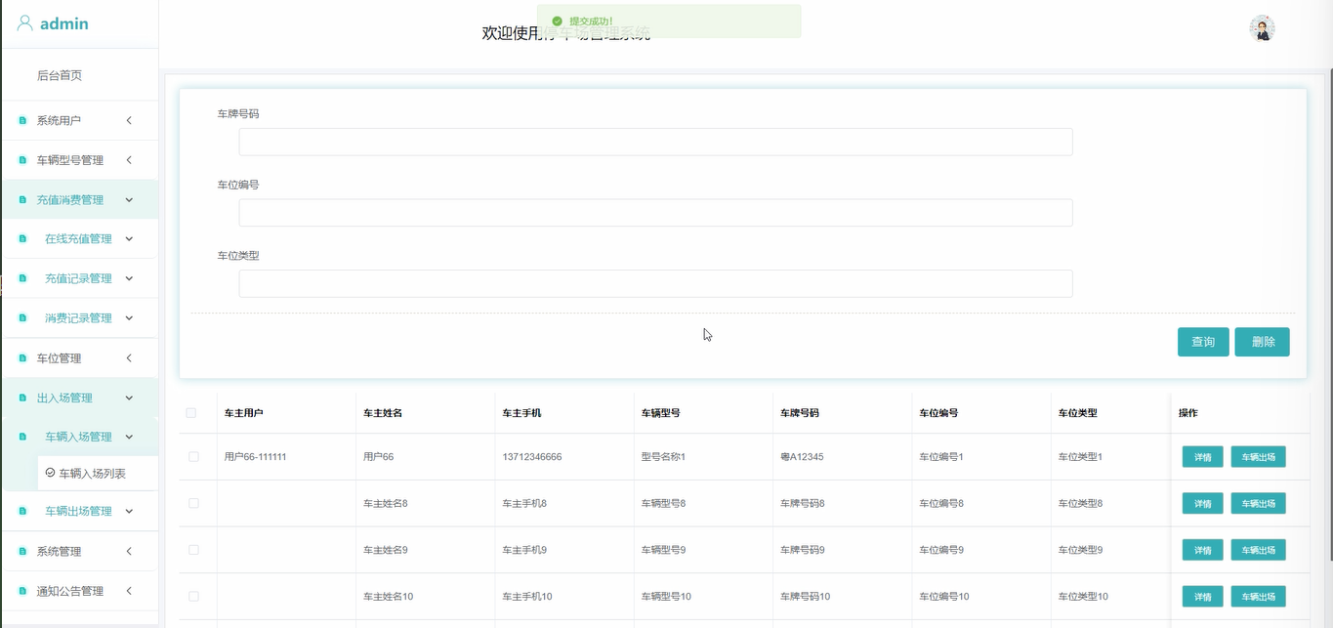1333x628 pixels.
Task: Open the 系统管理 menu label
Action: 59,552
